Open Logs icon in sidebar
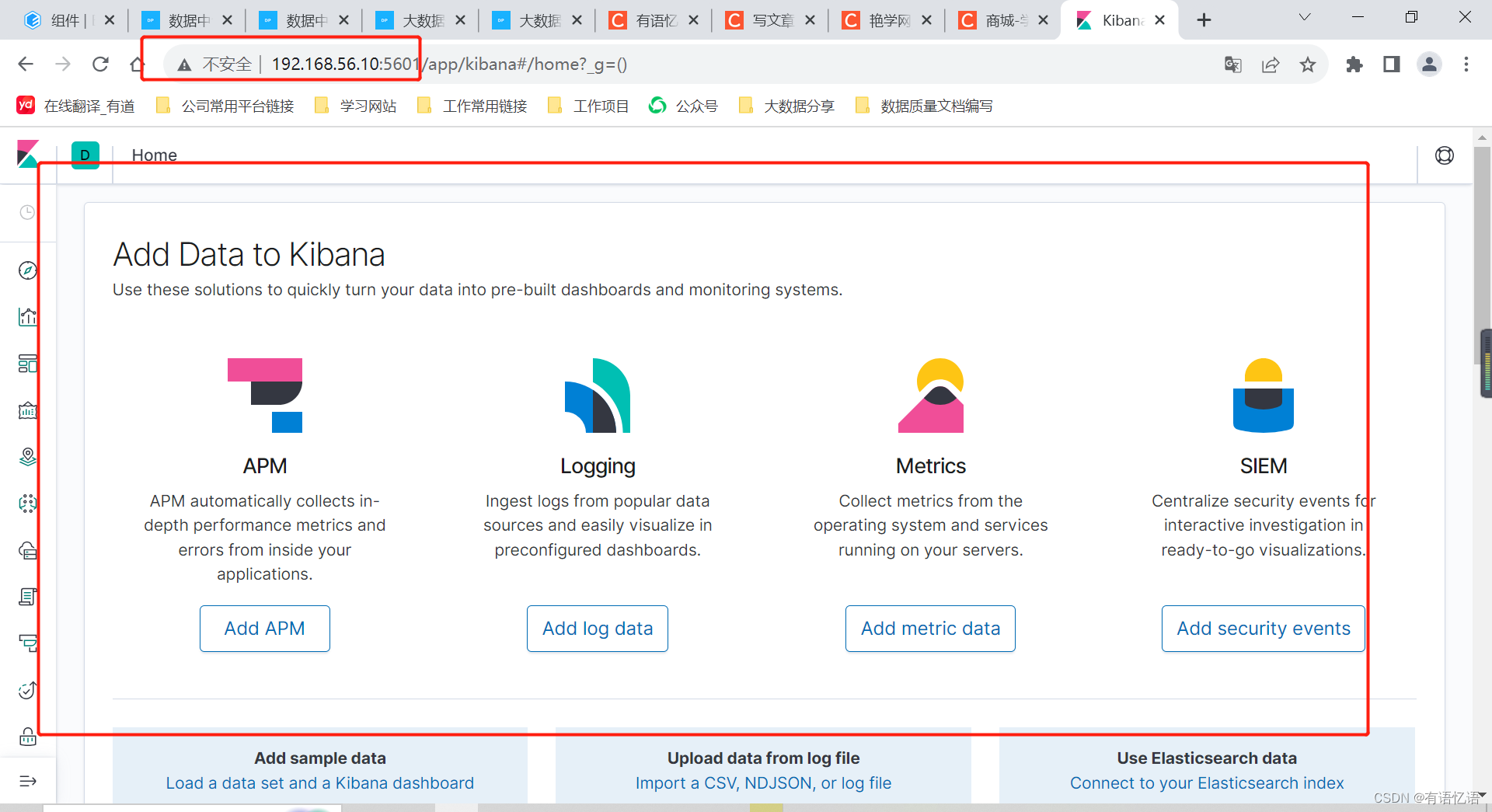 pos(27,597)
